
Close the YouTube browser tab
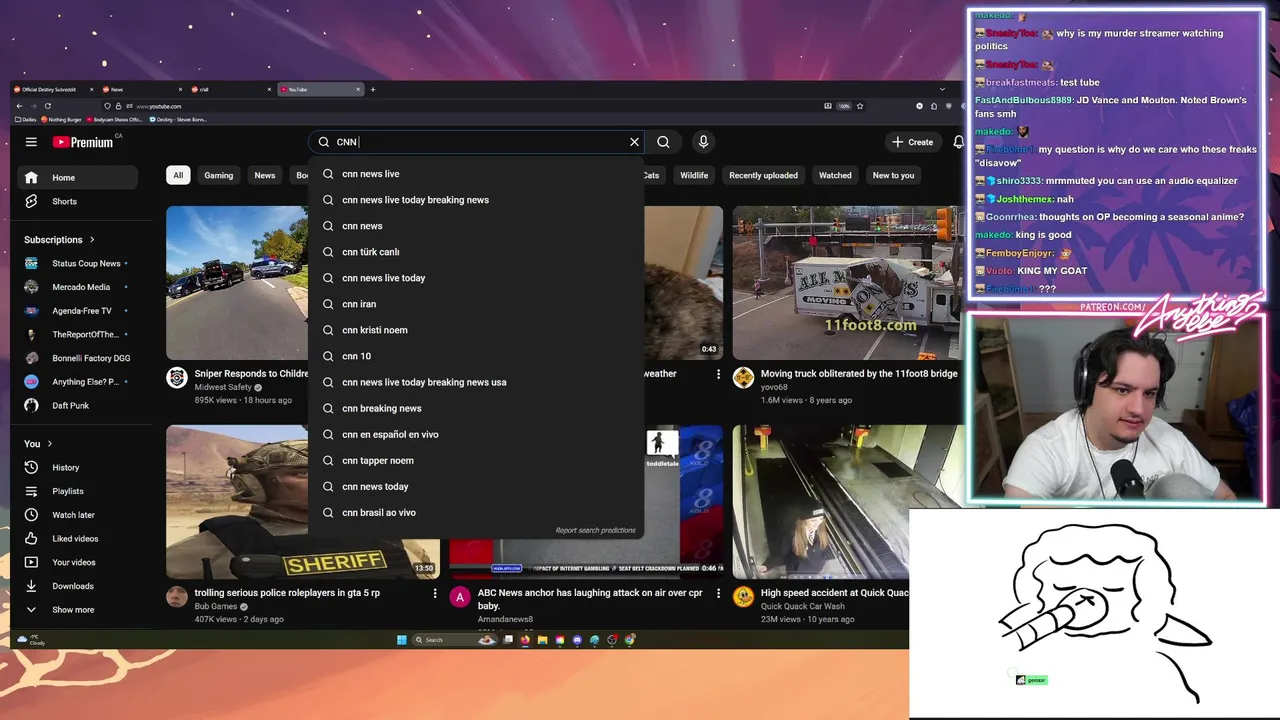click(x=358, y=89)
